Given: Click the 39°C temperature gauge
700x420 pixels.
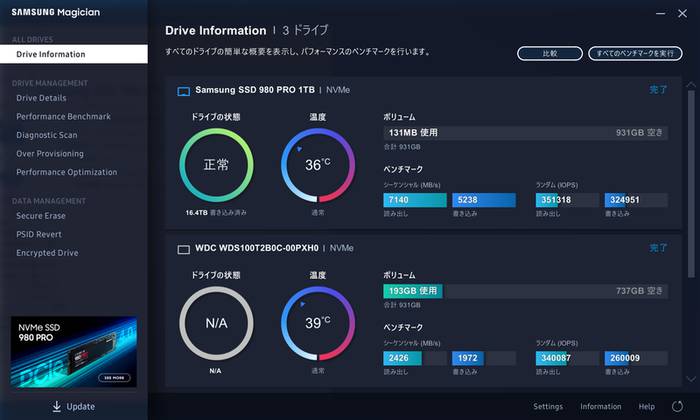Looking at the screenshot, I should point(318,323).
